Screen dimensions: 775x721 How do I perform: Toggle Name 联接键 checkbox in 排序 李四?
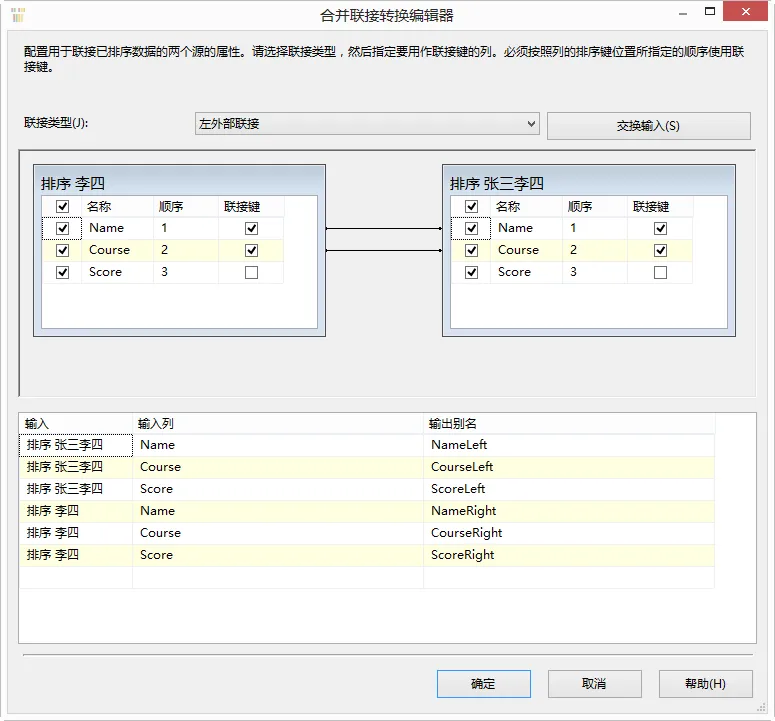click(x=252, y=228)
